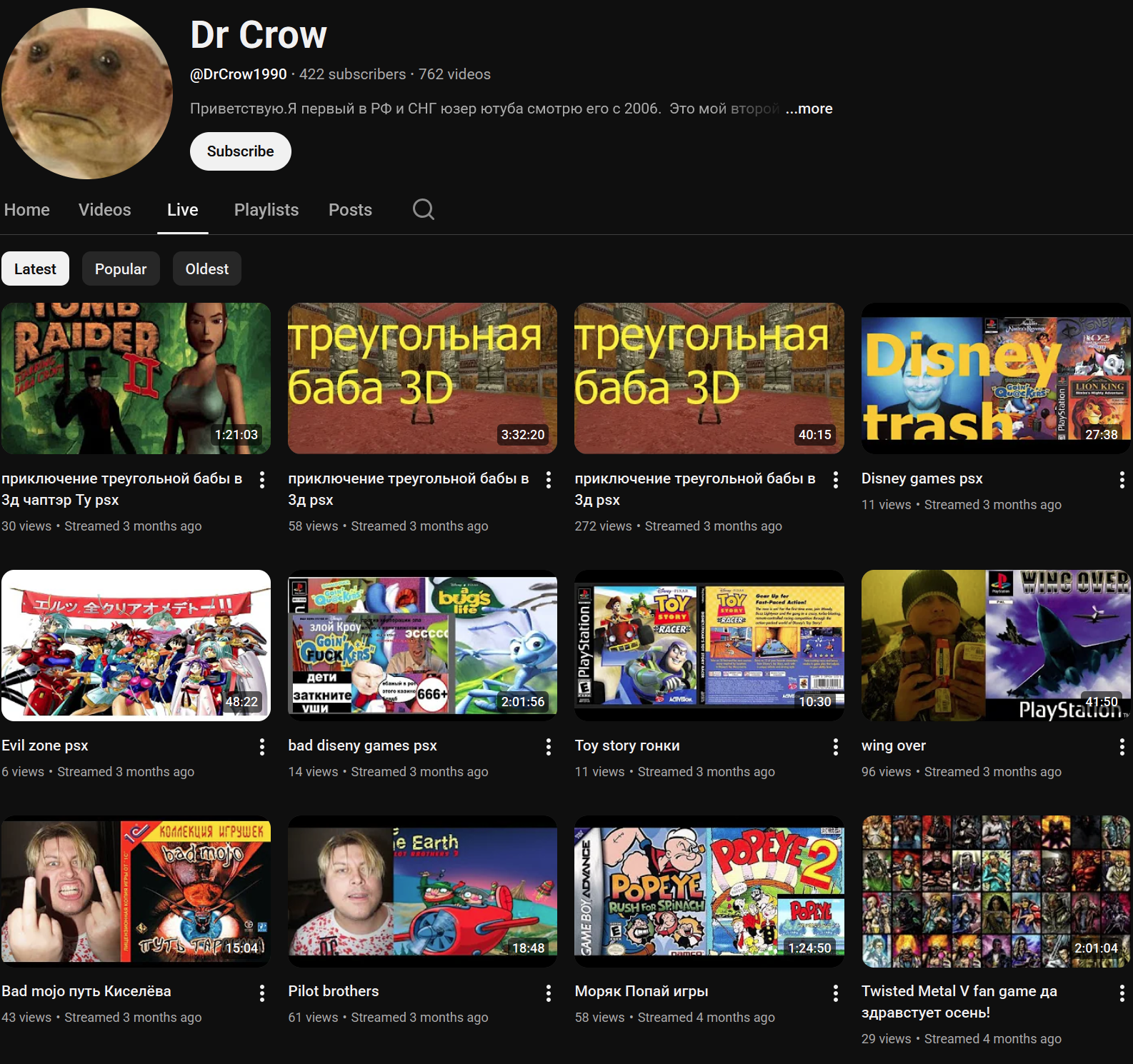Sort streams by Oldest

[x=207, y=268]
